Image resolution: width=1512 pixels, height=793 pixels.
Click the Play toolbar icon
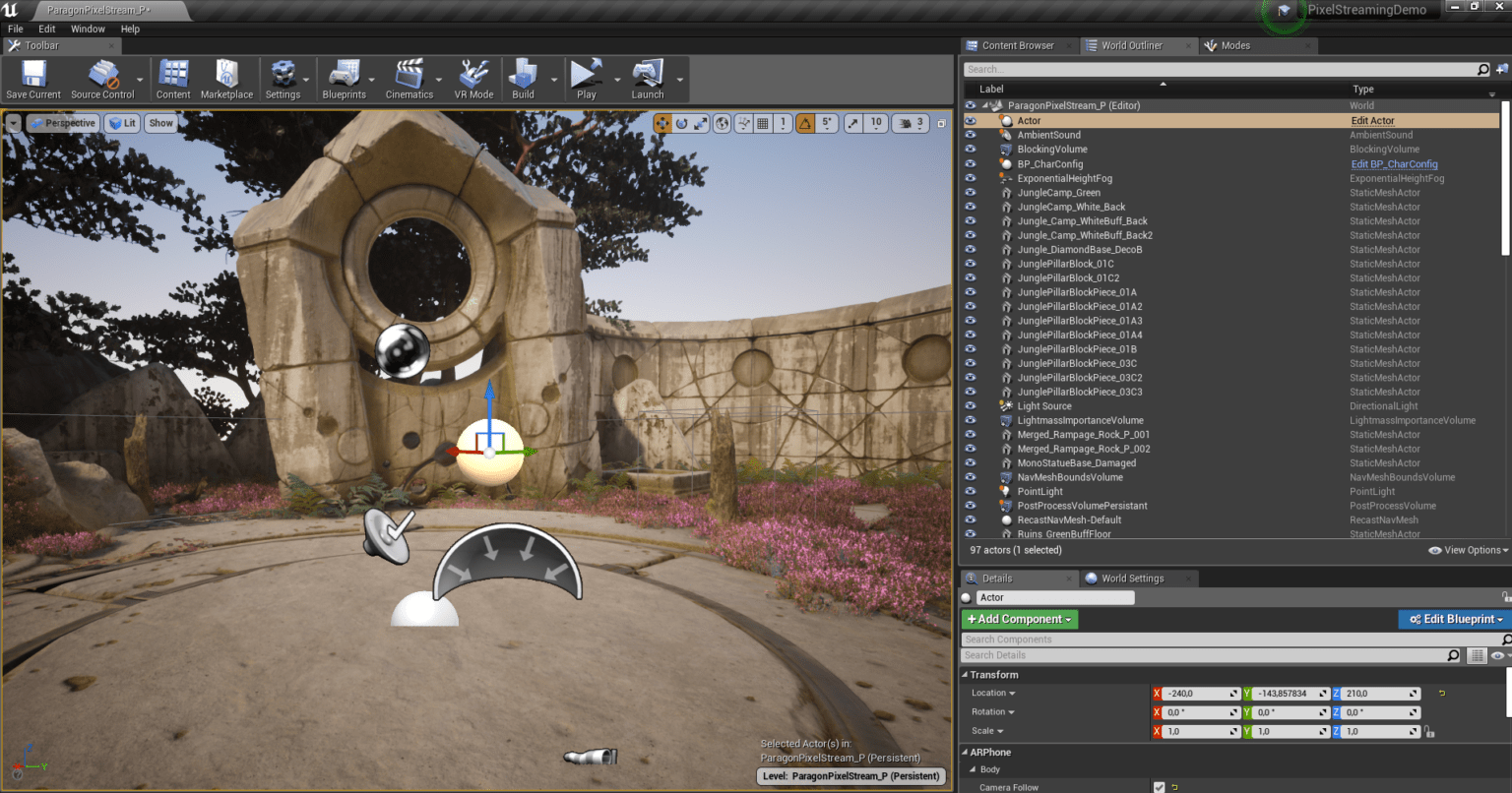point(587,80)
